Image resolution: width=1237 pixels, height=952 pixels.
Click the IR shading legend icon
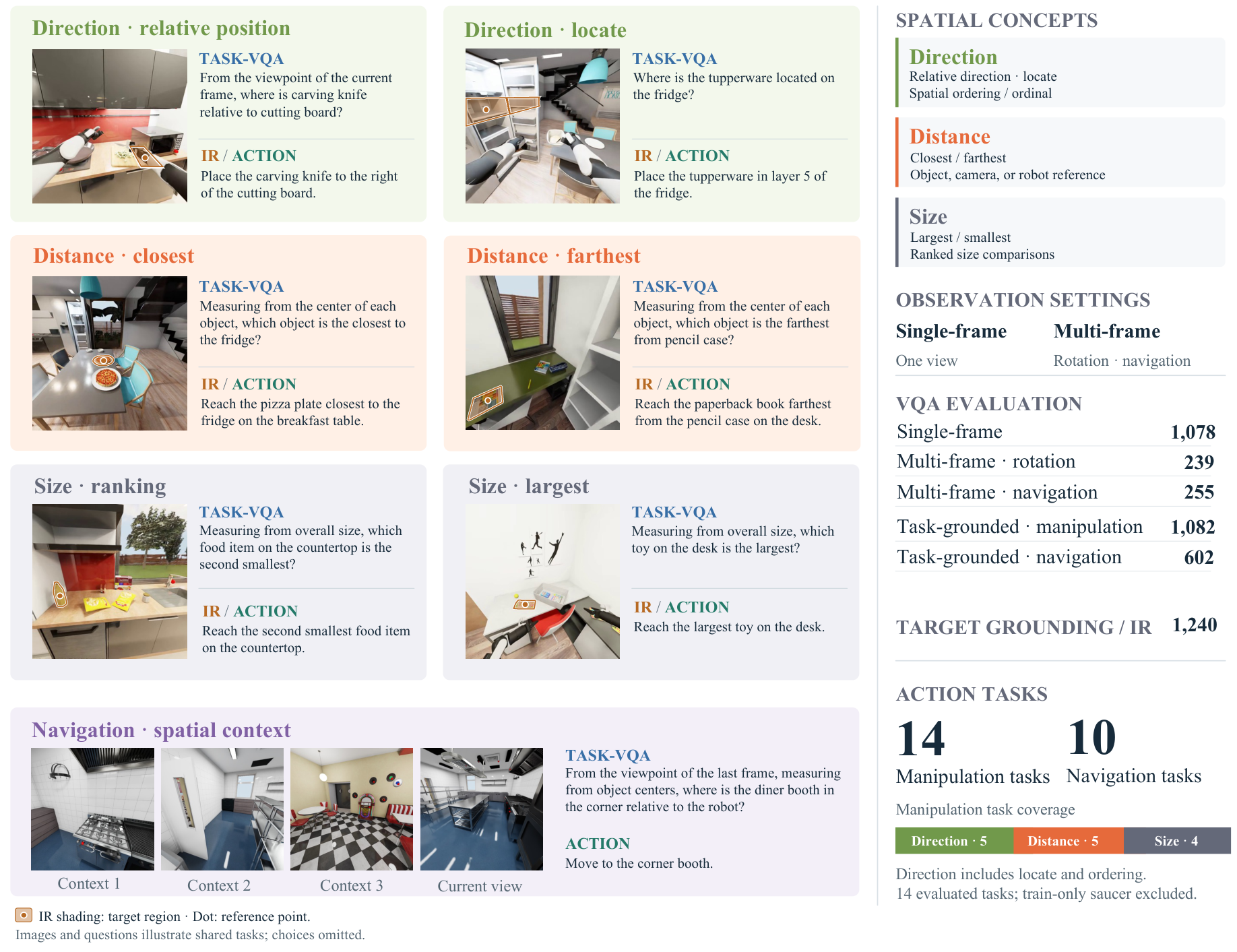(24, 915)
